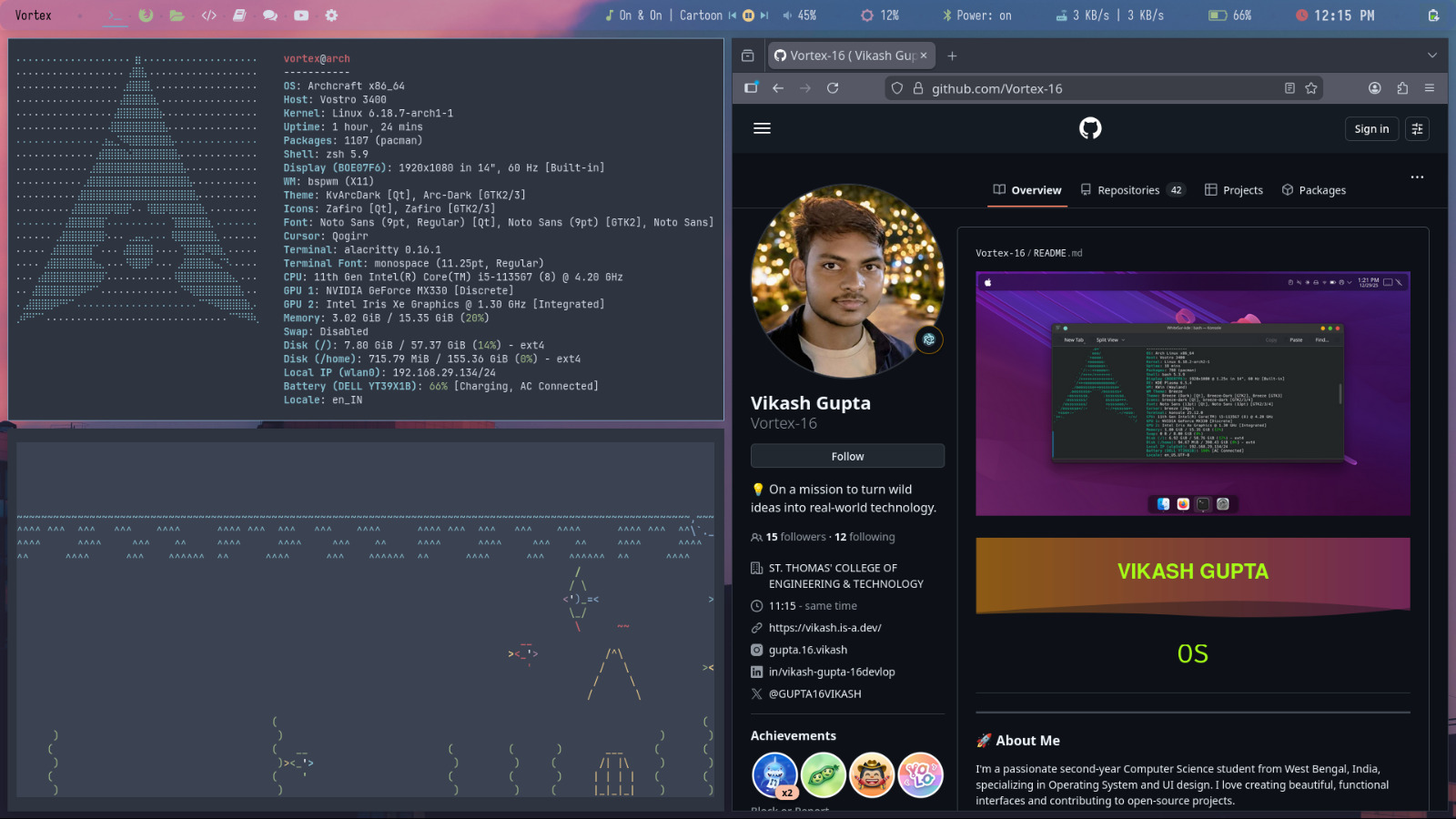Toggle reader view in the address bar
Screen dimensions: 1456x819
[x=1289, y=88]
